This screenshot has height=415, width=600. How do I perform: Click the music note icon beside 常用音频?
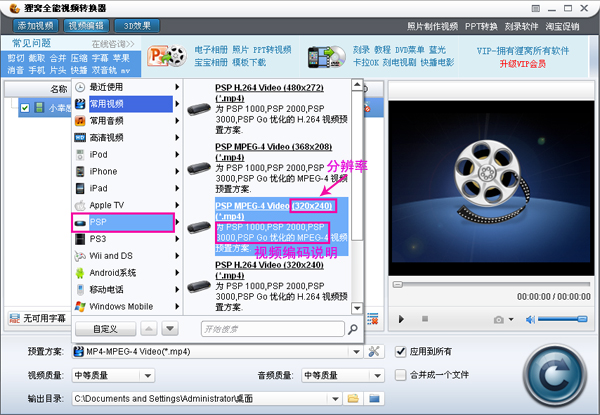coord(80,121)
